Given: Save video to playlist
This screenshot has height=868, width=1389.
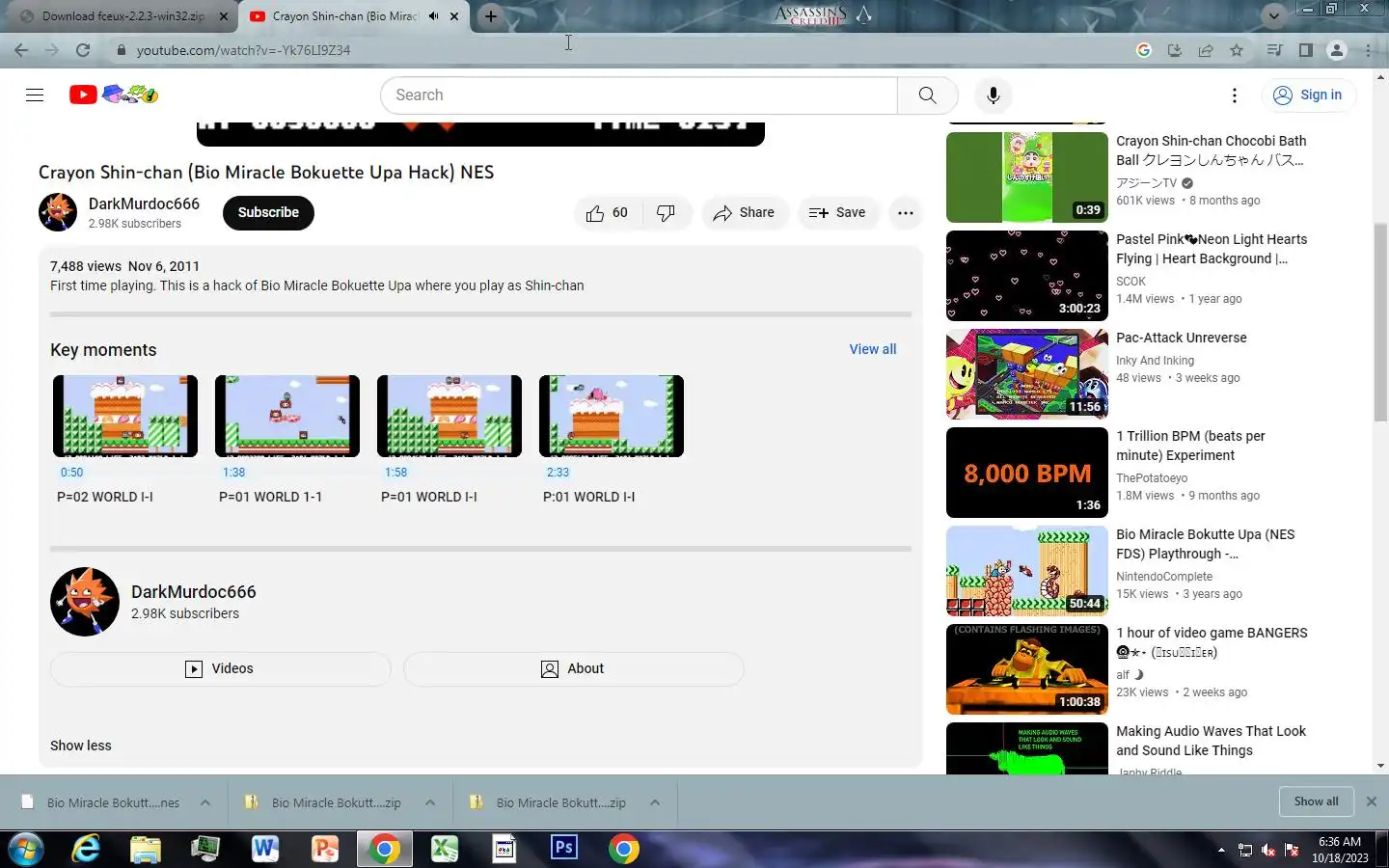Looking at the screenshot, I should (x=837, y=212).
